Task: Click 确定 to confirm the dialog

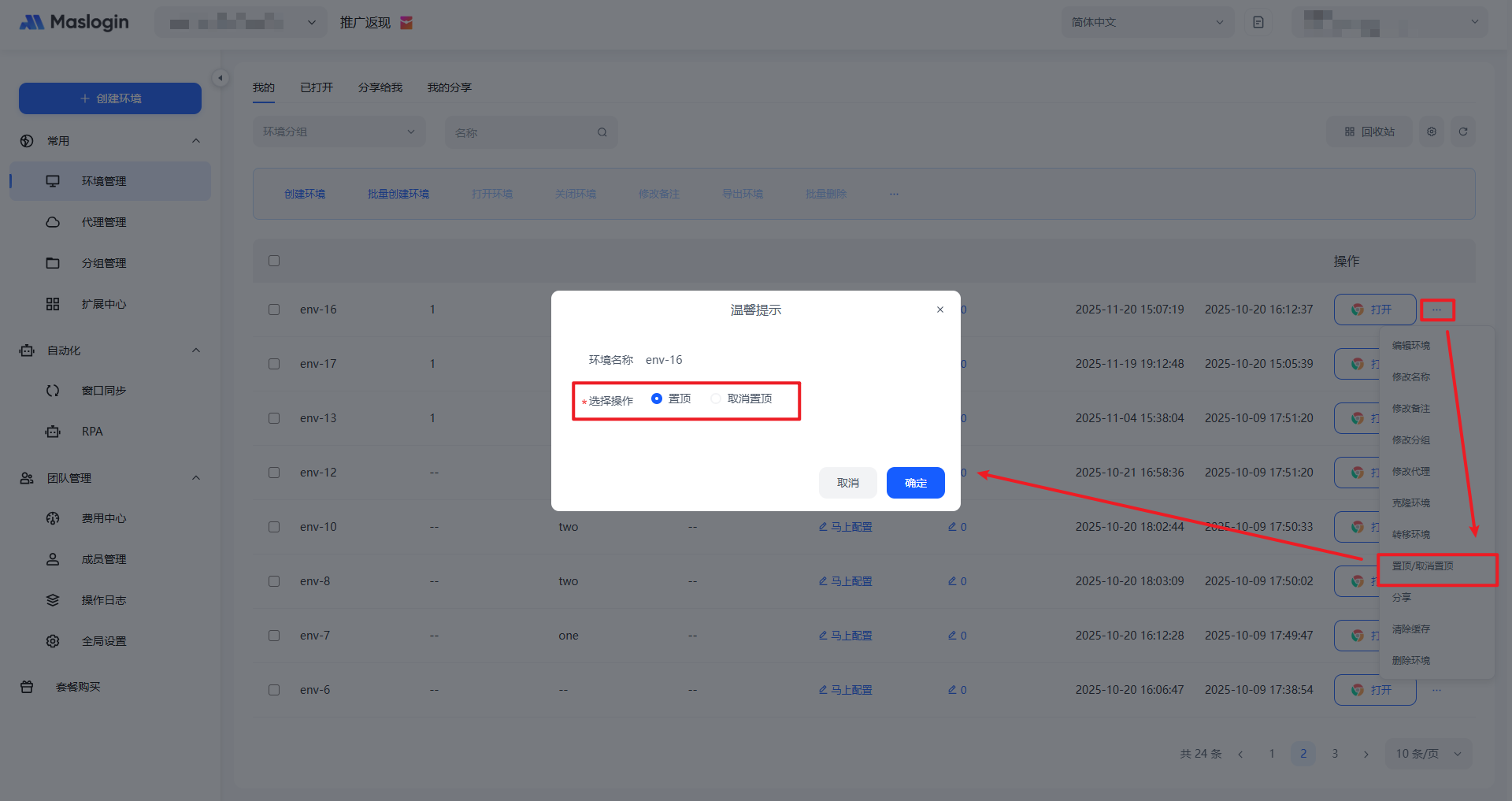Action: [916, 483]
